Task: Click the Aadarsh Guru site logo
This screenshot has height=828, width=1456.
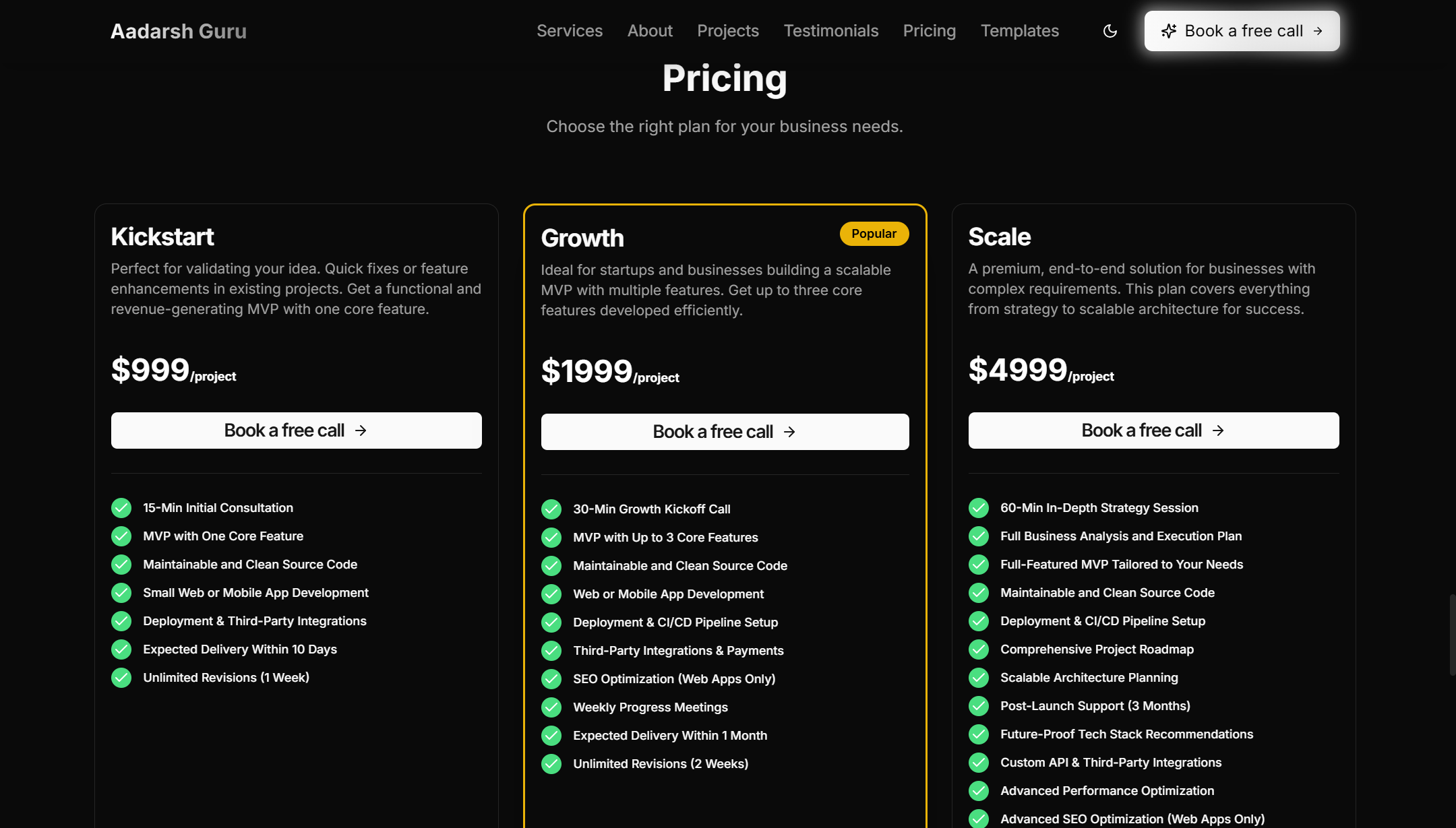Action: pos(179,31)
